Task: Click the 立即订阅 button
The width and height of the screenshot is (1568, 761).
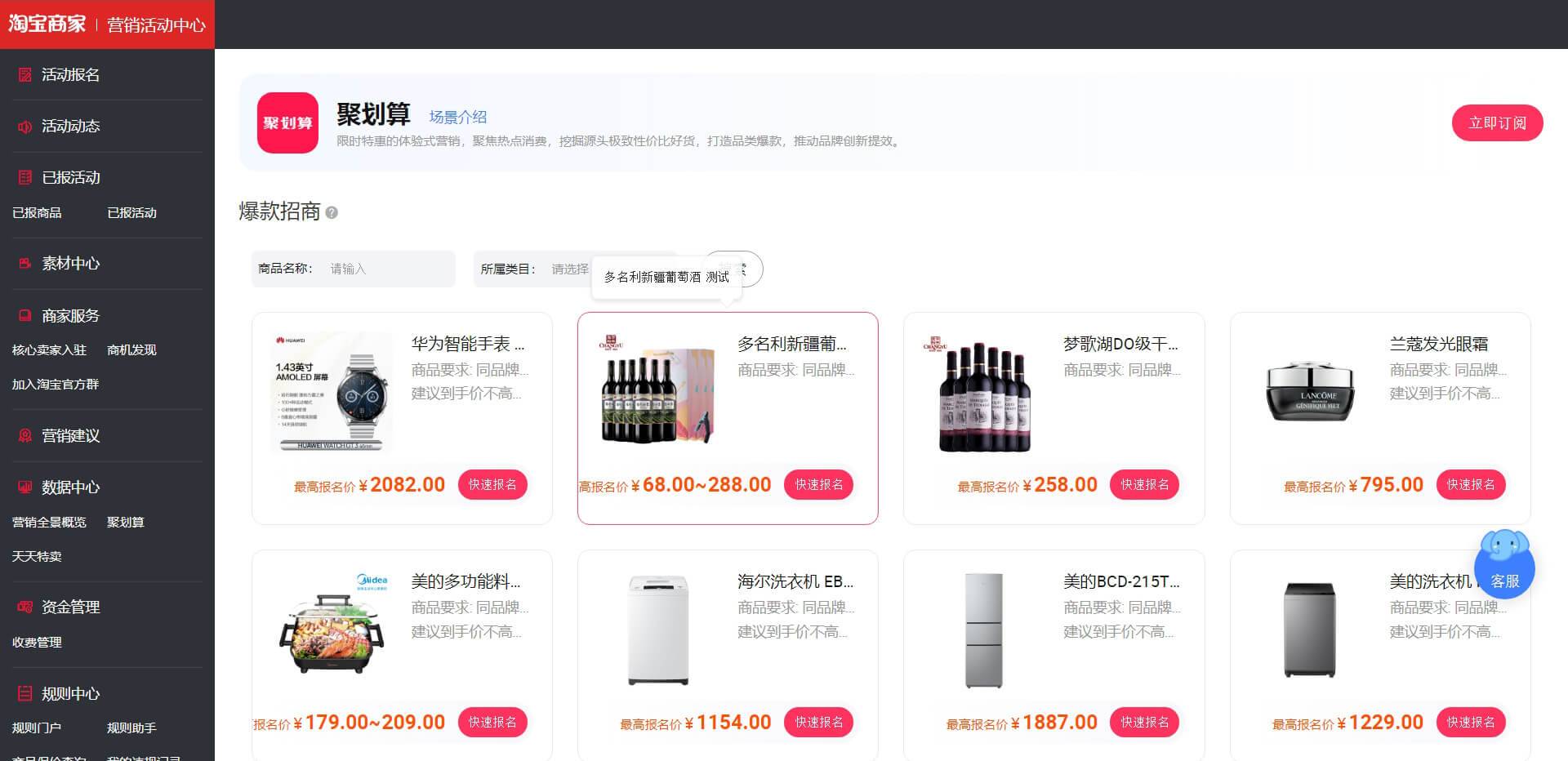Action: (x=1496, y=123)
